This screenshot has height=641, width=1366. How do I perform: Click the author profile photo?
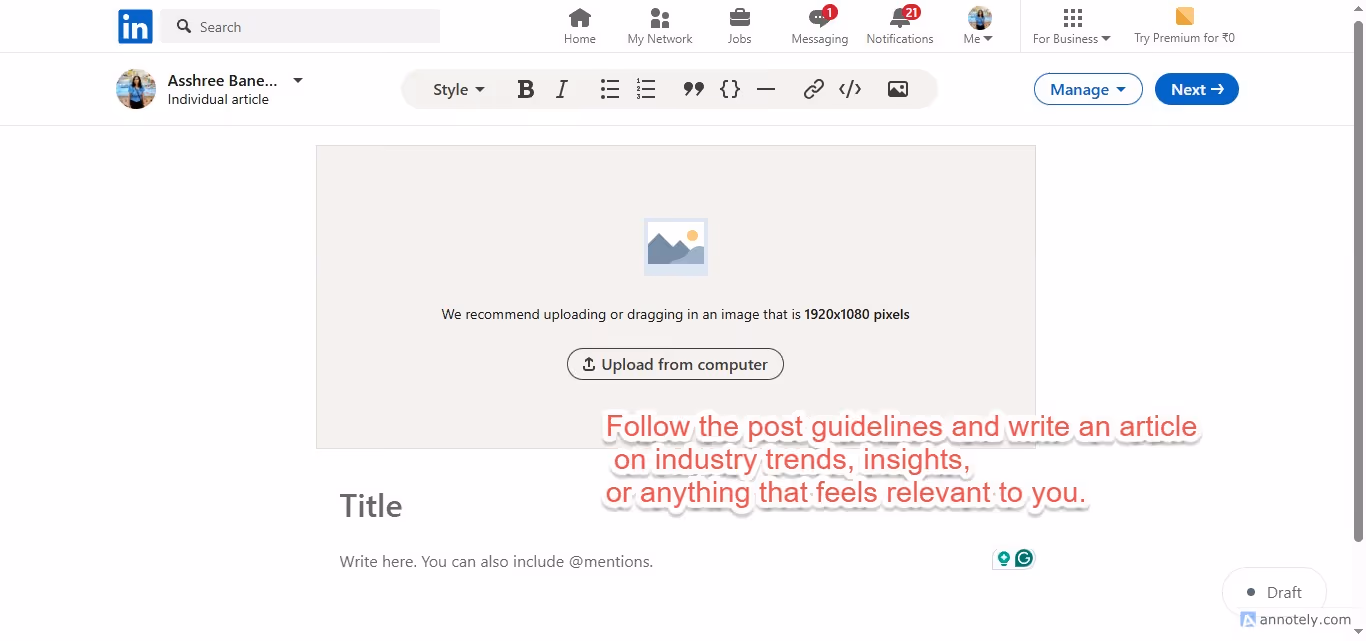pyautogui.click(x=136, y=89)
